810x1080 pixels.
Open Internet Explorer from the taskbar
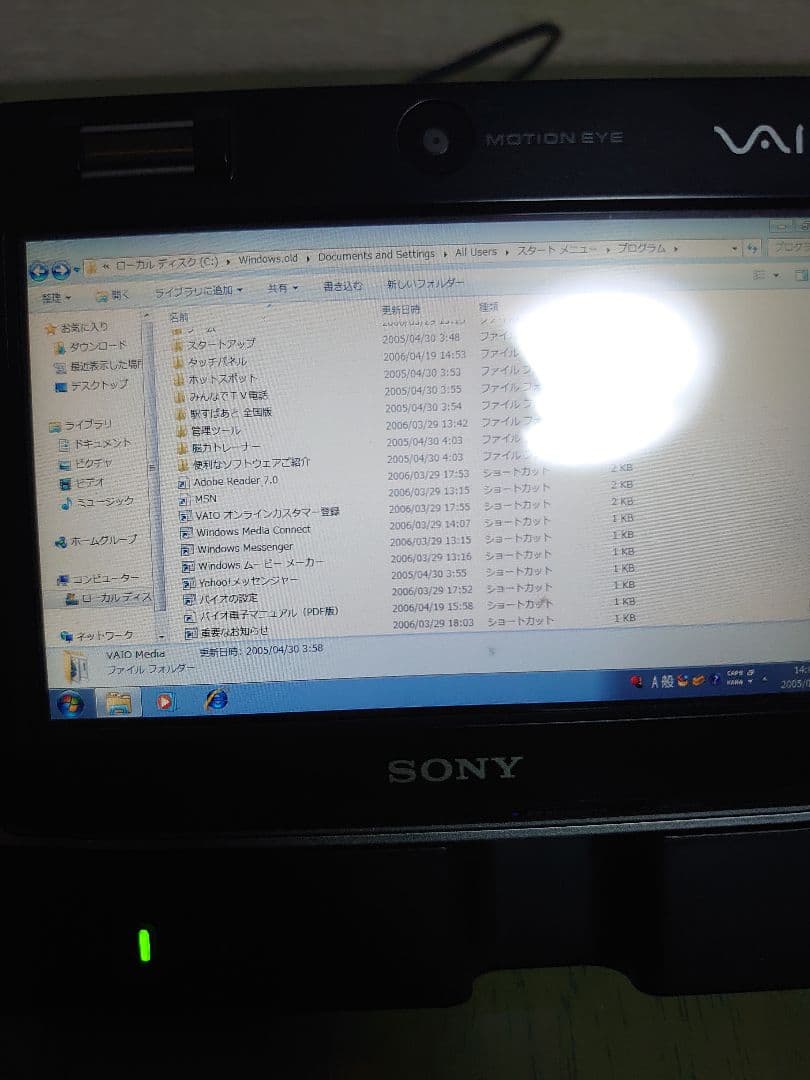pos(216,699)
